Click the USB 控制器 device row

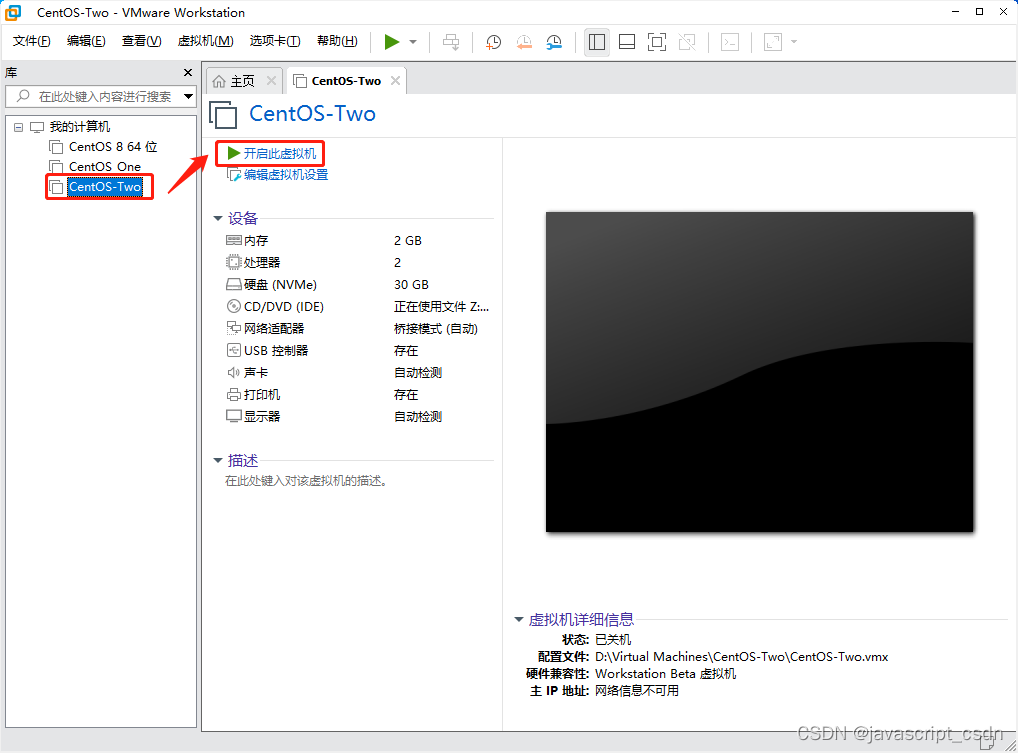pos(357,351)
